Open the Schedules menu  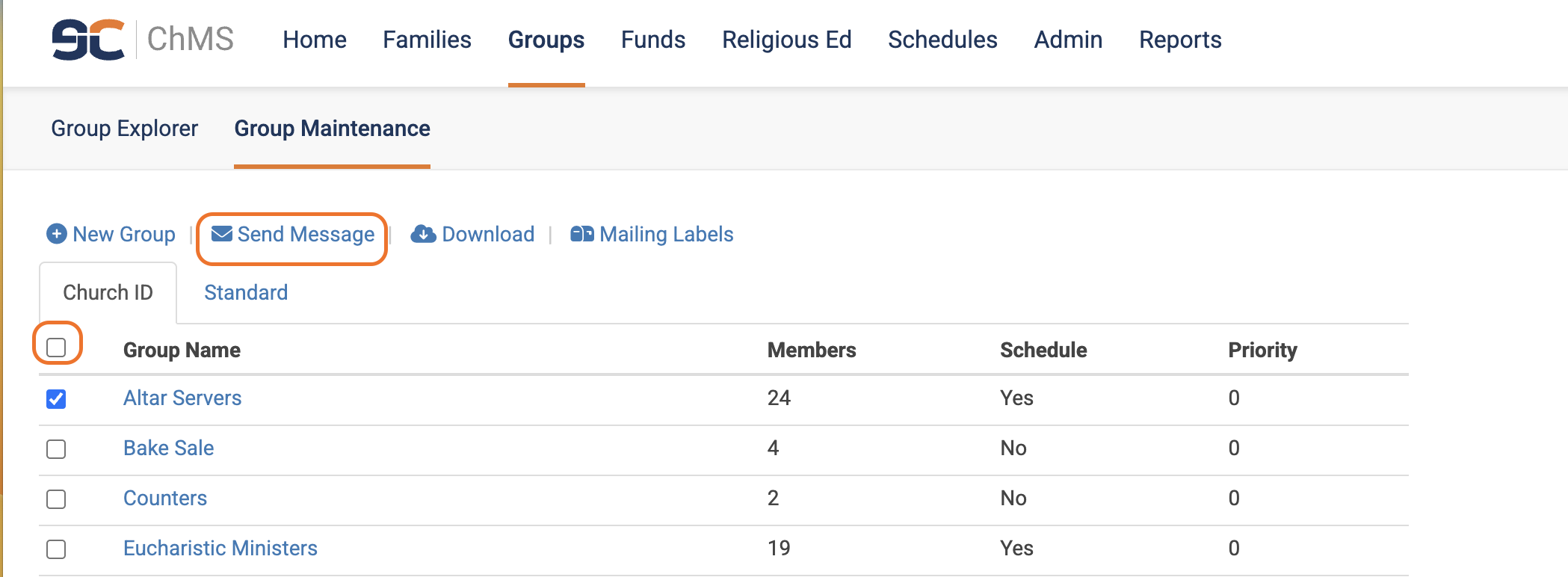[x=942, y=40]
